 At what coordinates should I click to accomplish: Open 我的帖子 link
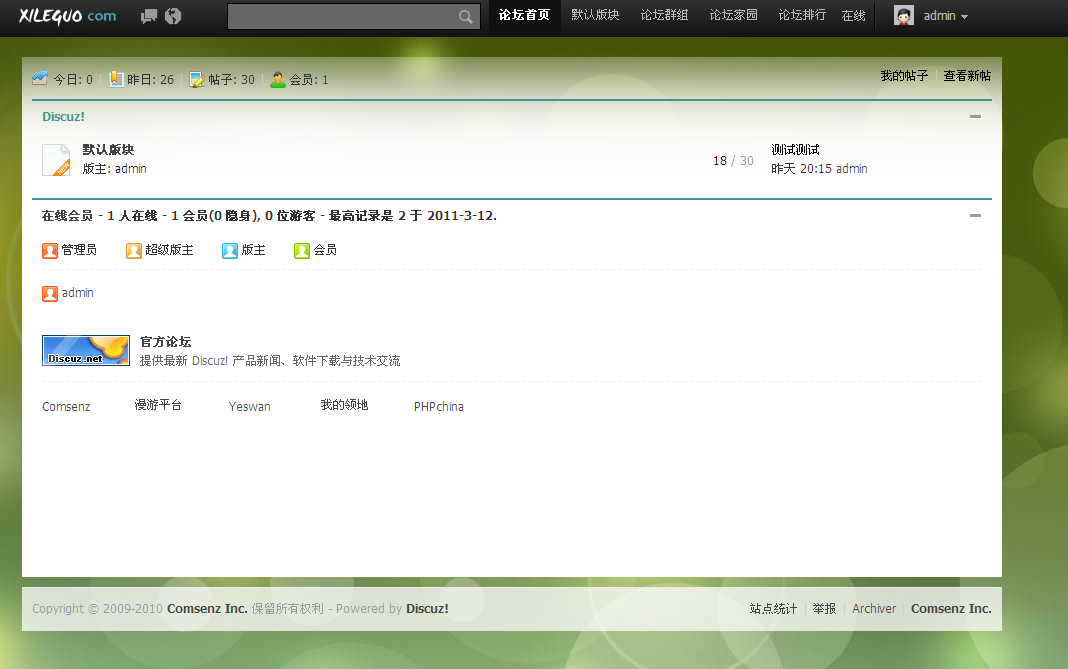pyautogui.click(x=904, y=76)
